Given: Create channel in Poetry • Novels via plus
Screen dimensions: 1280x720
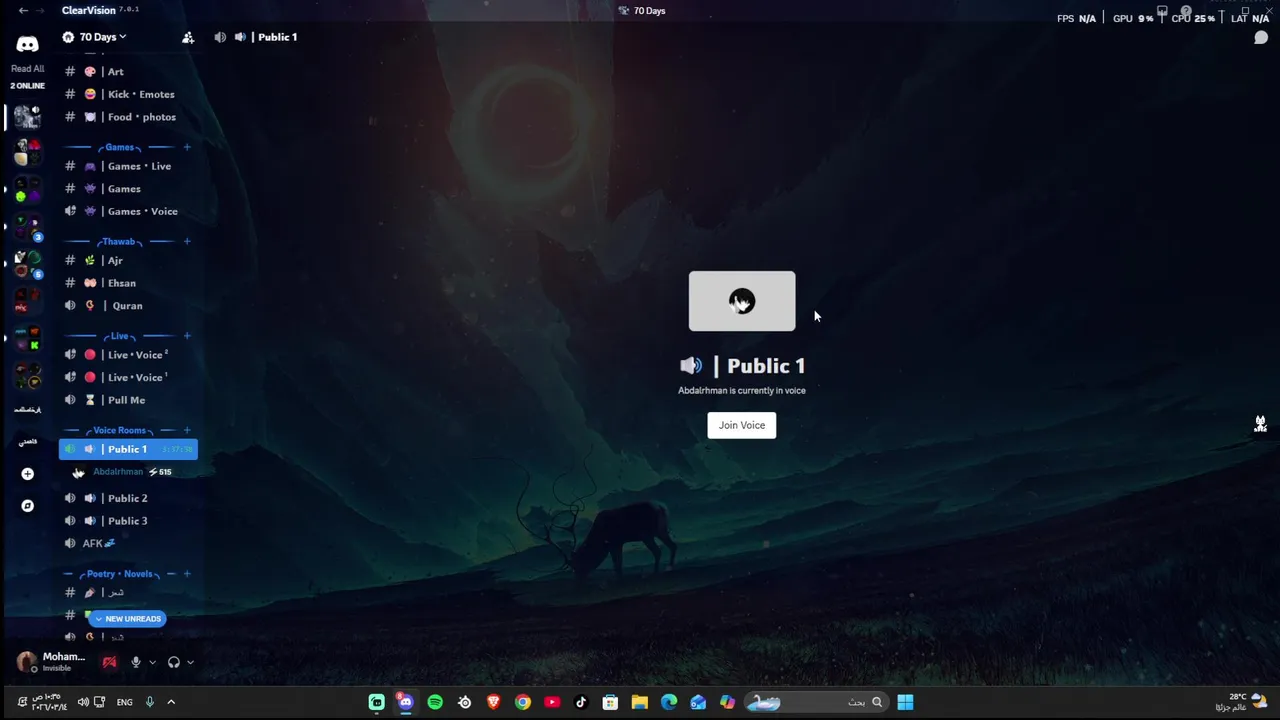Looking at the screenshot, I should (187, 574).
